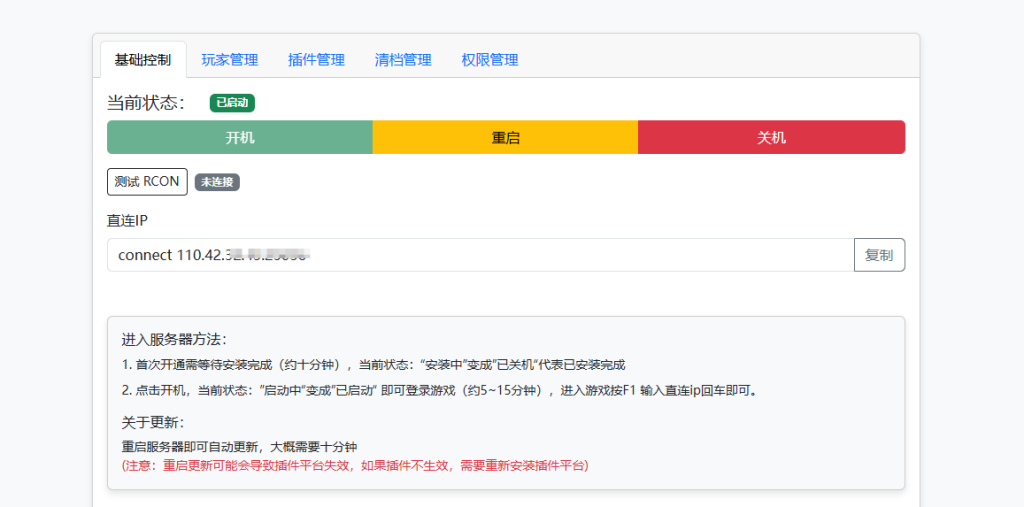Screen dimensions: 1024x507
Task: Click the 直连IP label above the field
Action: coord(128,220)
